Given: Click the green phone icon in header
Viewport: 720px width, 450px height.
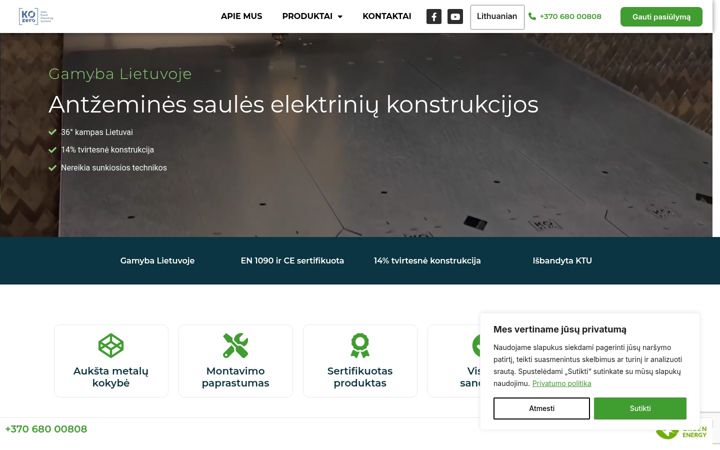Looking at the screenshot, I should tap(532, 17).
